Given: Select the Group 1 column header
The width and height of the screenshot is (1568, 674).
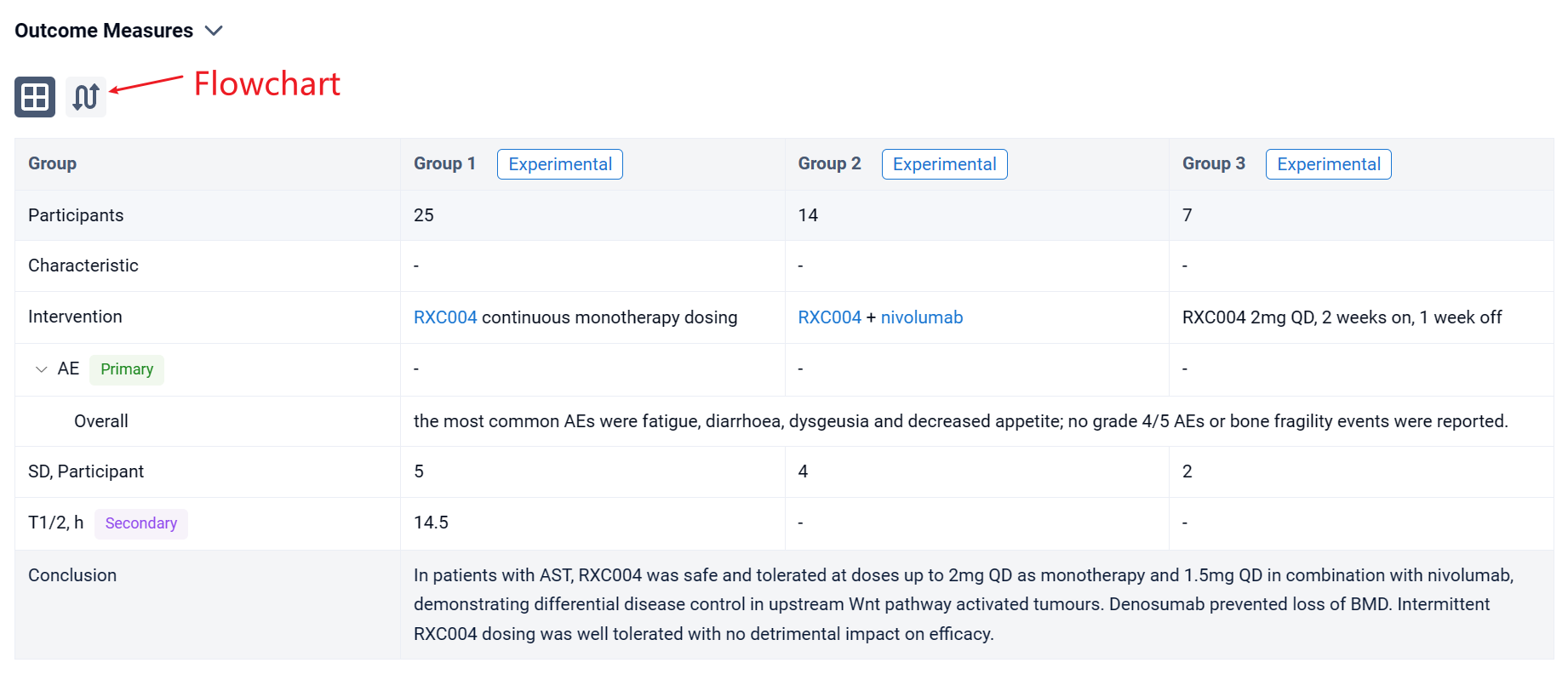Looking at the screenshot, I should pyautogui.click(x=444, y=163).
